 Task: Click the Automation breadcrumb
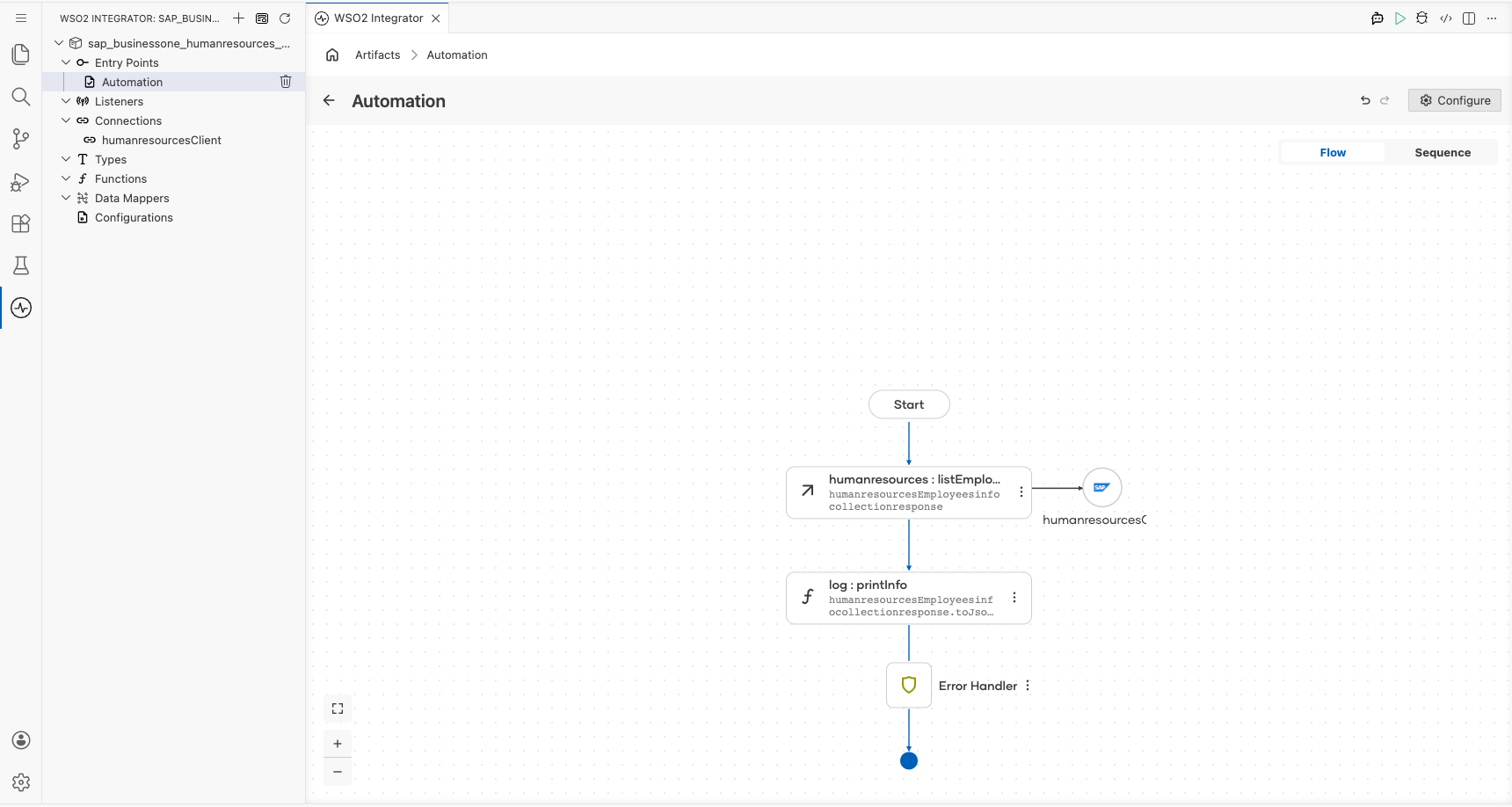click(457, 55)
